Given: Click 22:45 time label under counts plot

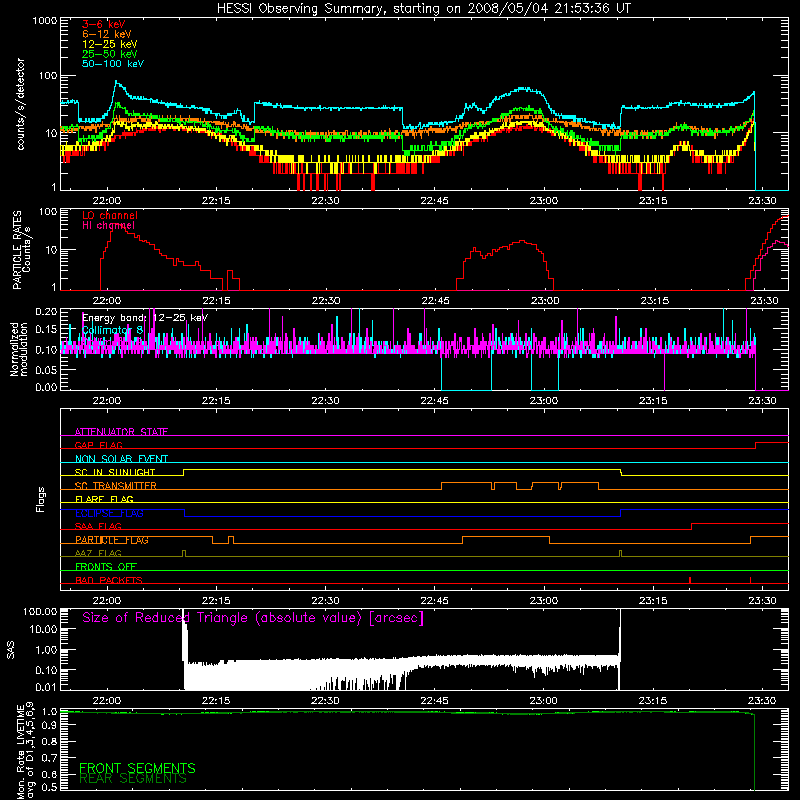Looking at the screenshot, I should pyautogui.click(x=434, y=201).
